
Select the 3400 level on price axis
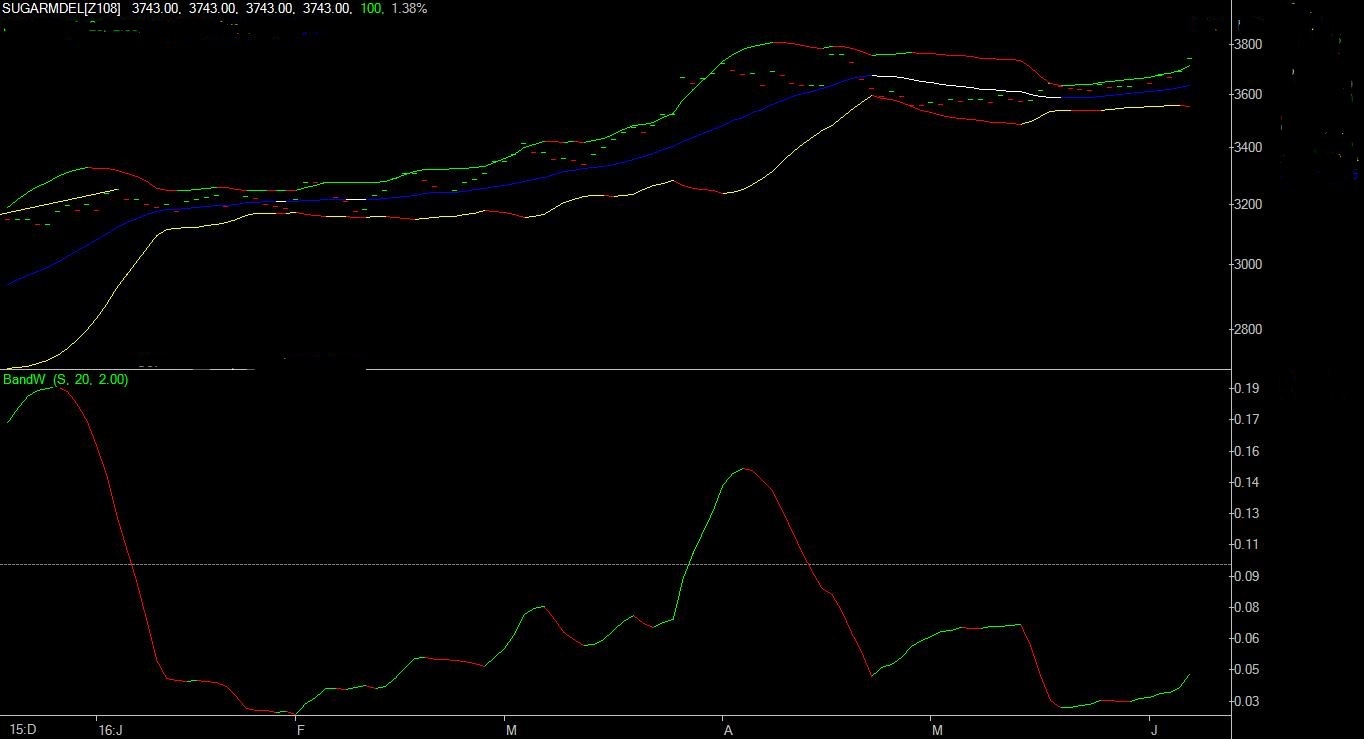[1248, 148]
